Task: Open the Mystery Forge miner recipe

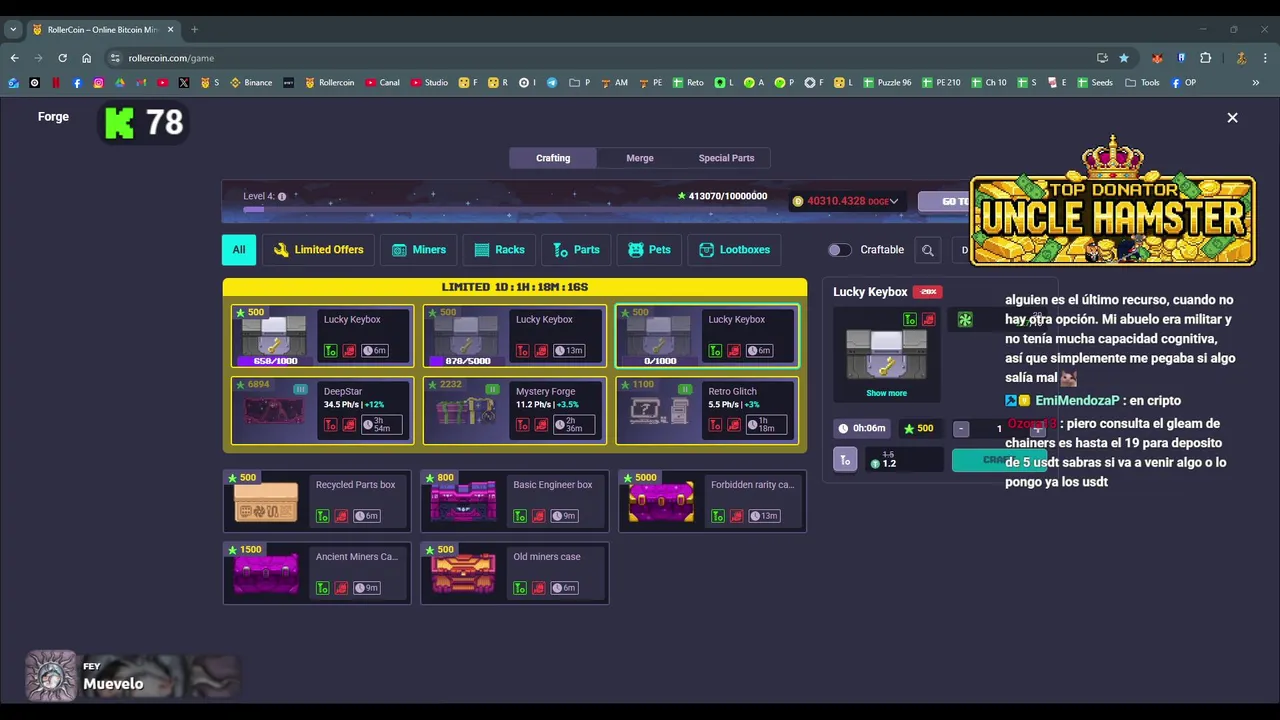Action: [514, 410]
